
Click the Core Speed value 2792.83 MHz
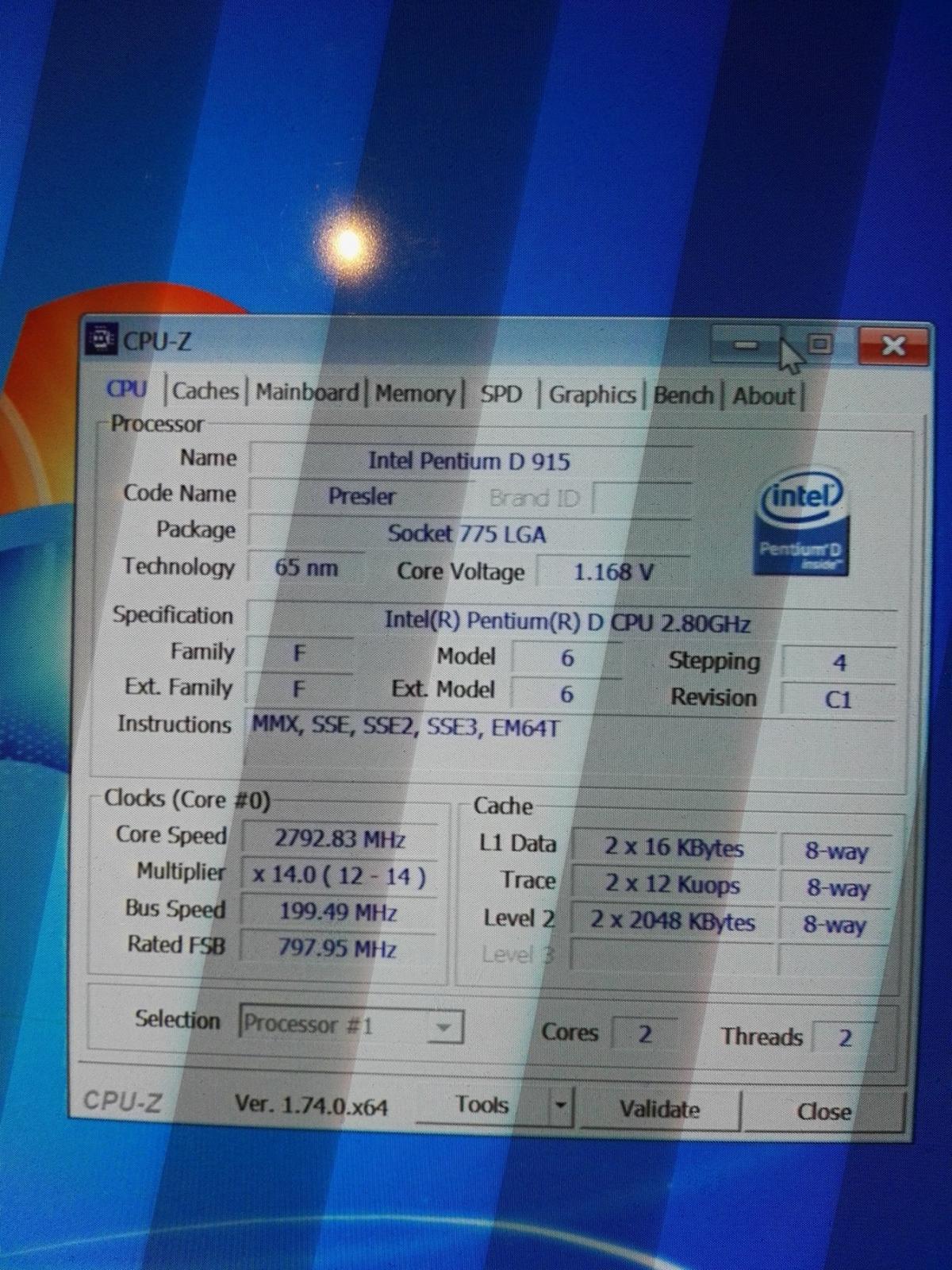[340, 838]
